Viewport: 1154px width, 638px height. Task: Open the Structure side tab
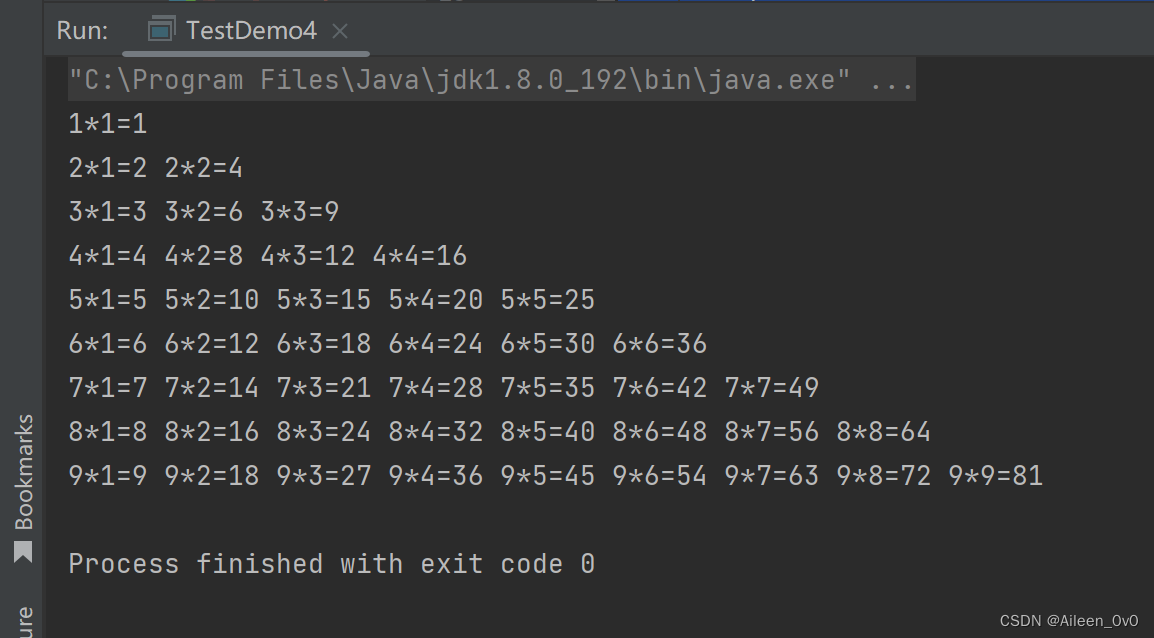click(x=24, y=622)
